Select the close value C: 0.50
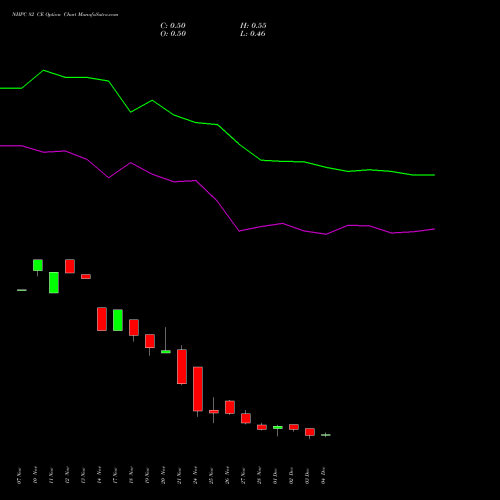 tap(173, 26)
